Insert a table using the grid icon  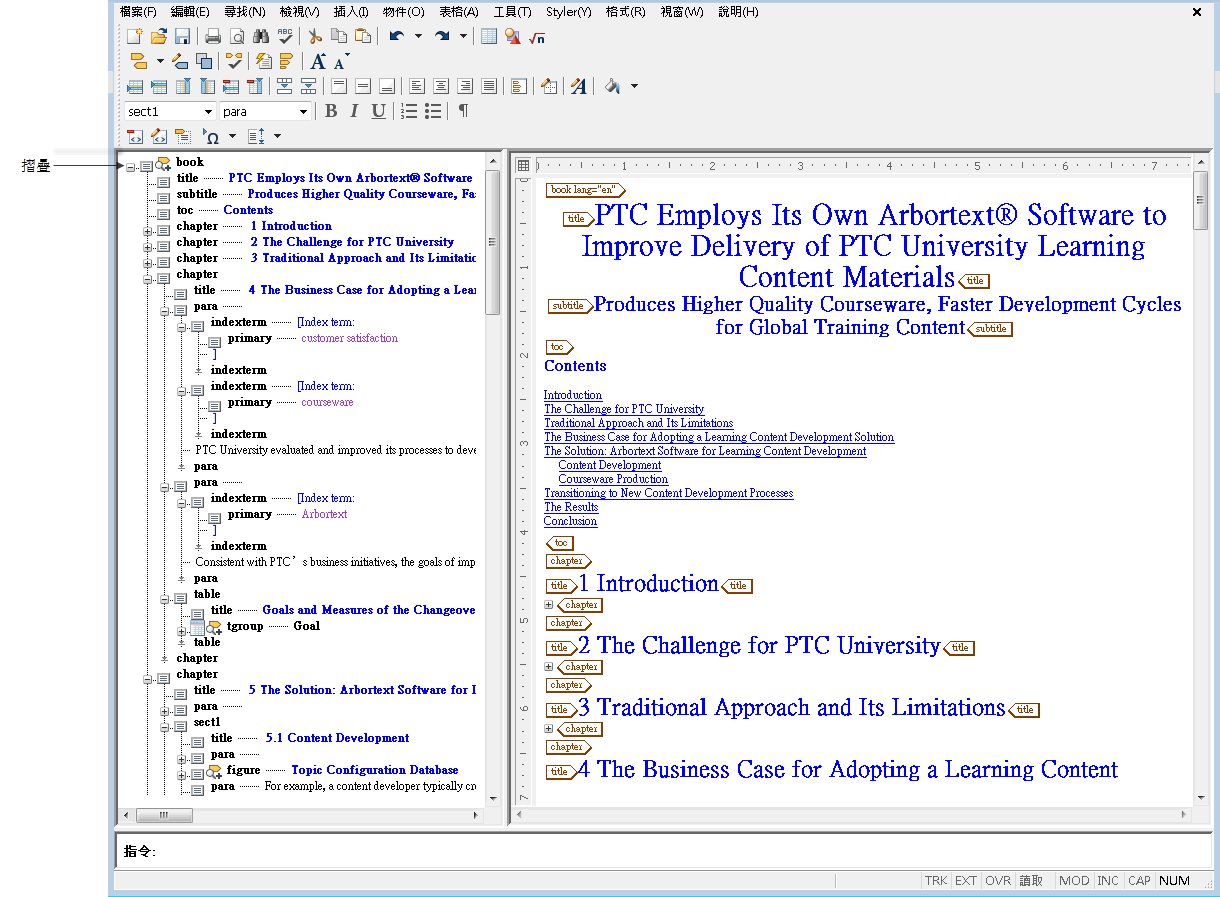[x=489, y=37]
